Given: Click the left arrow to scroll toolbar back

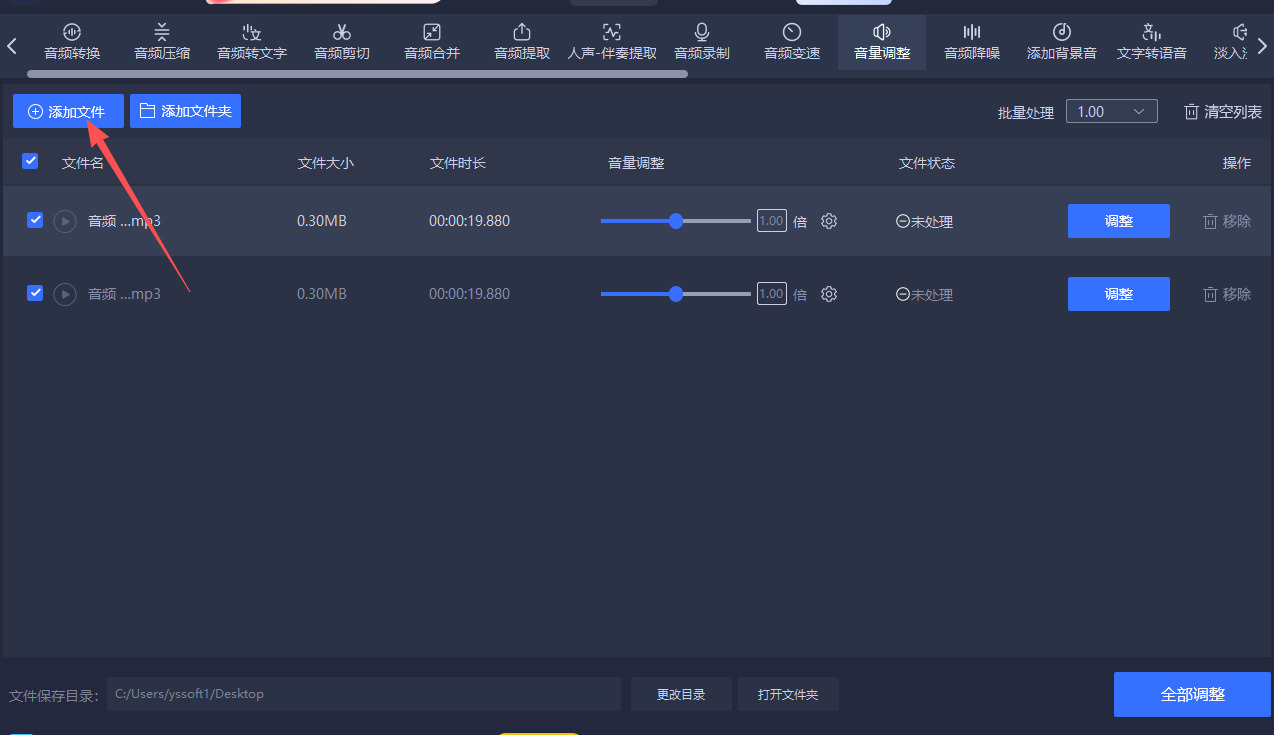Looking at the screenshot, I should (x=12, y=45).
